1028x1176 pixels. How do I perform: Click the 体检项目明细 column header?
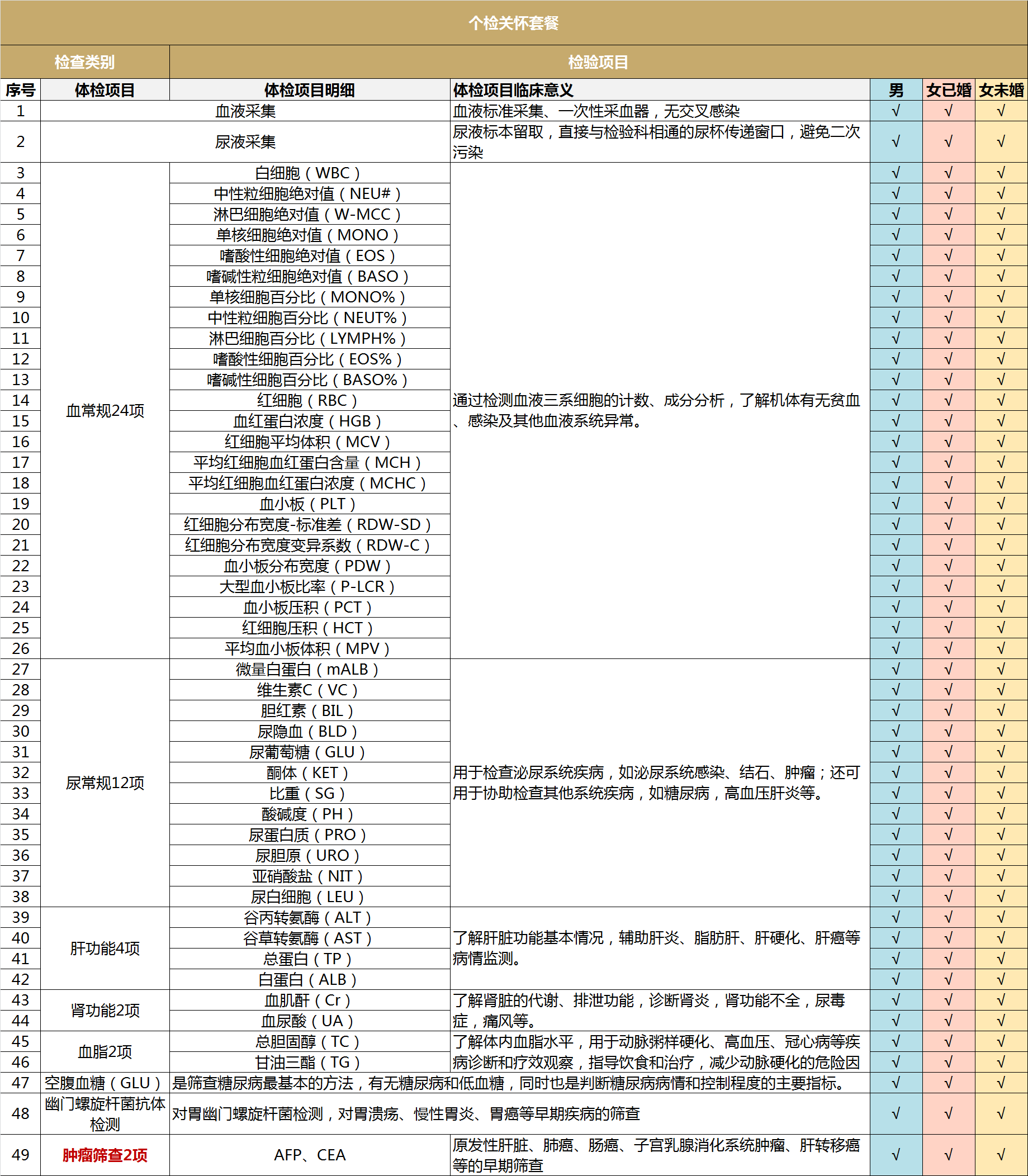tap(310, 90)
